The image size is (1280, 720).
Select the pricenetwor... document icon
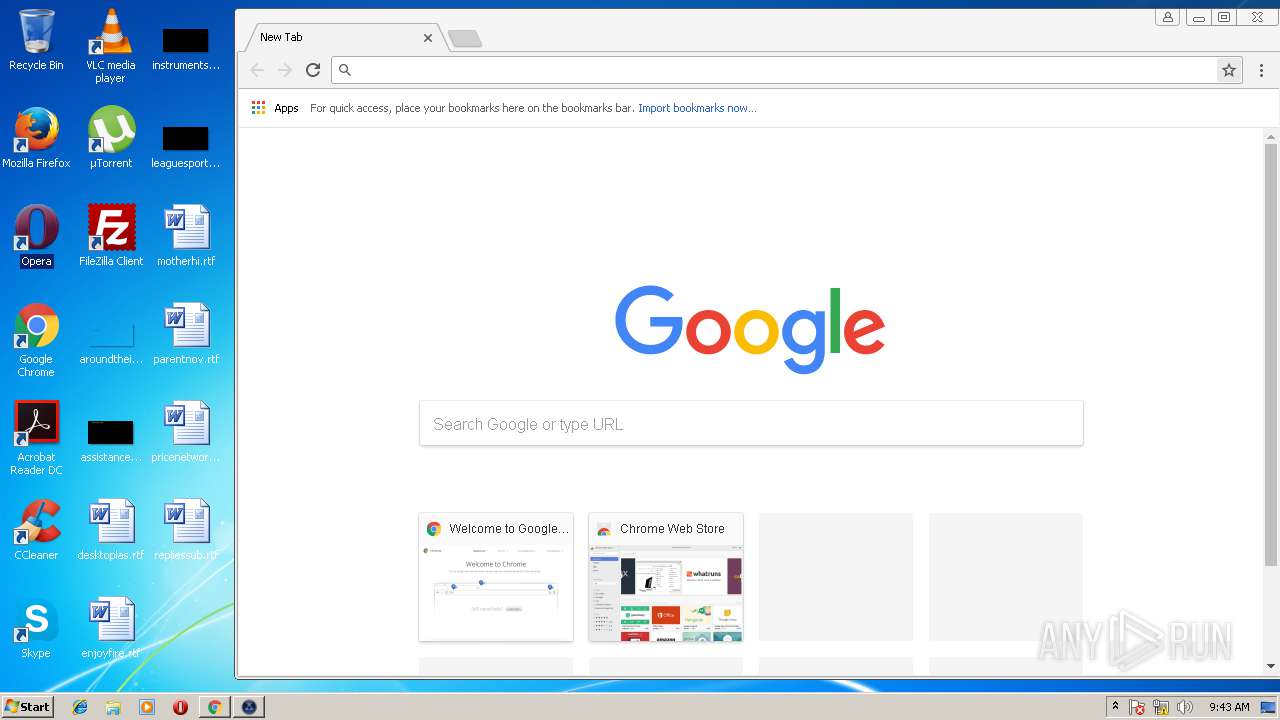pos(186,432)
